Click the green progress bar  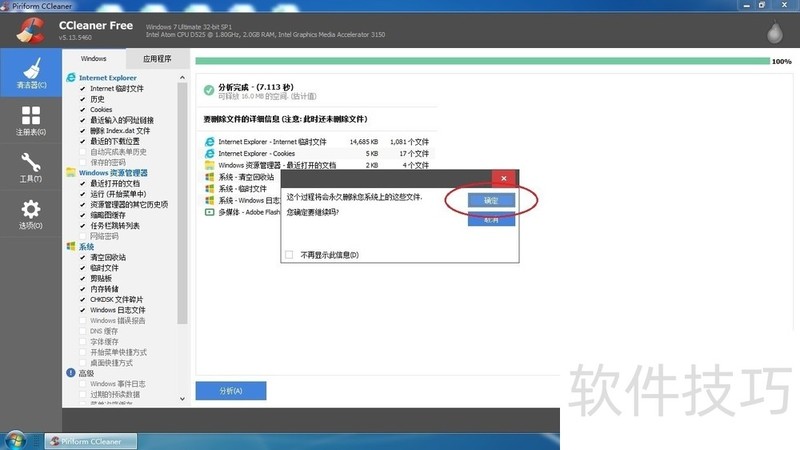coord(483,61)
